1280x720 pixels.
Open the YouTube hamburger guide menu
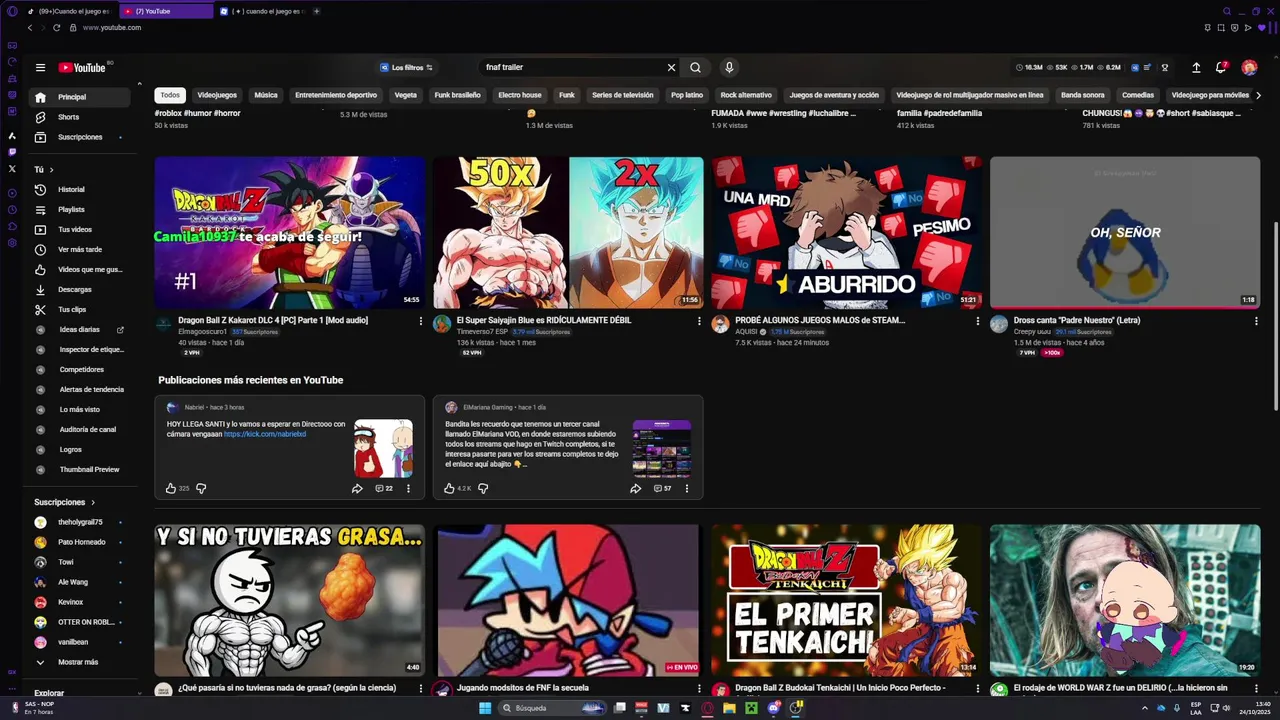tap(40, 68)
